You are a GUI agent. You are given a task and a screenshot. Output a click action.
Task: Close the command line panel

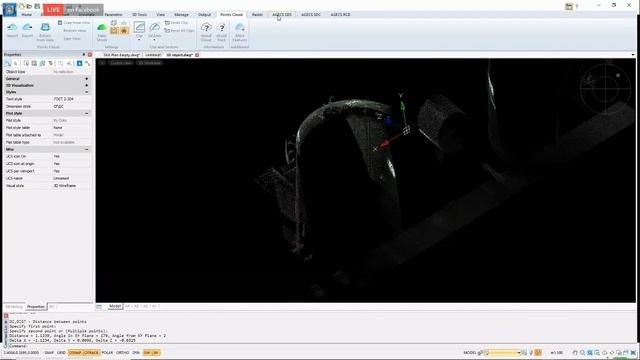coord(6,316)
